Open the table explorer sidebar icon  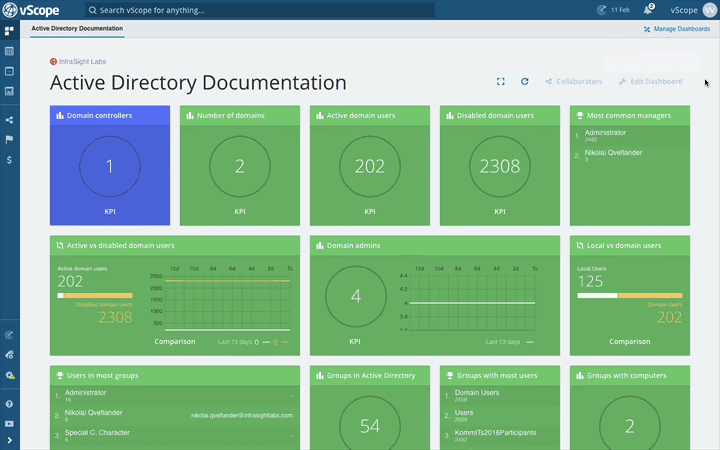click(9, 51)
